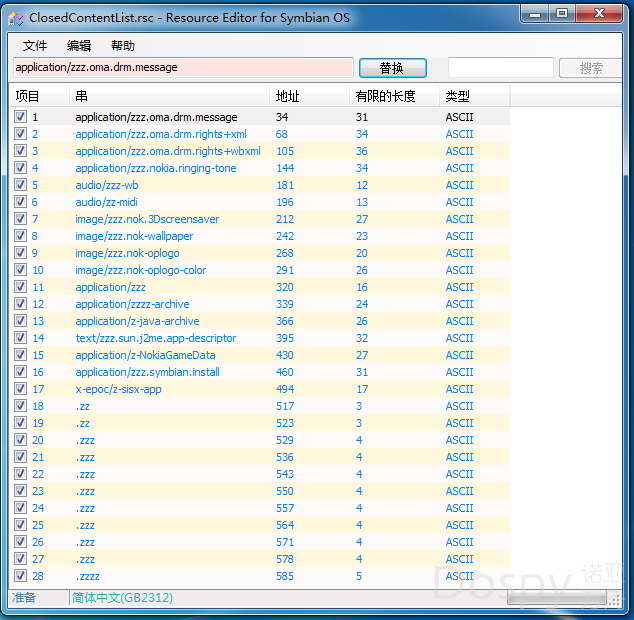Screen dimensions: 634x620
Task: Toggle the checkbox for item 12
Action: click(20, 304)
